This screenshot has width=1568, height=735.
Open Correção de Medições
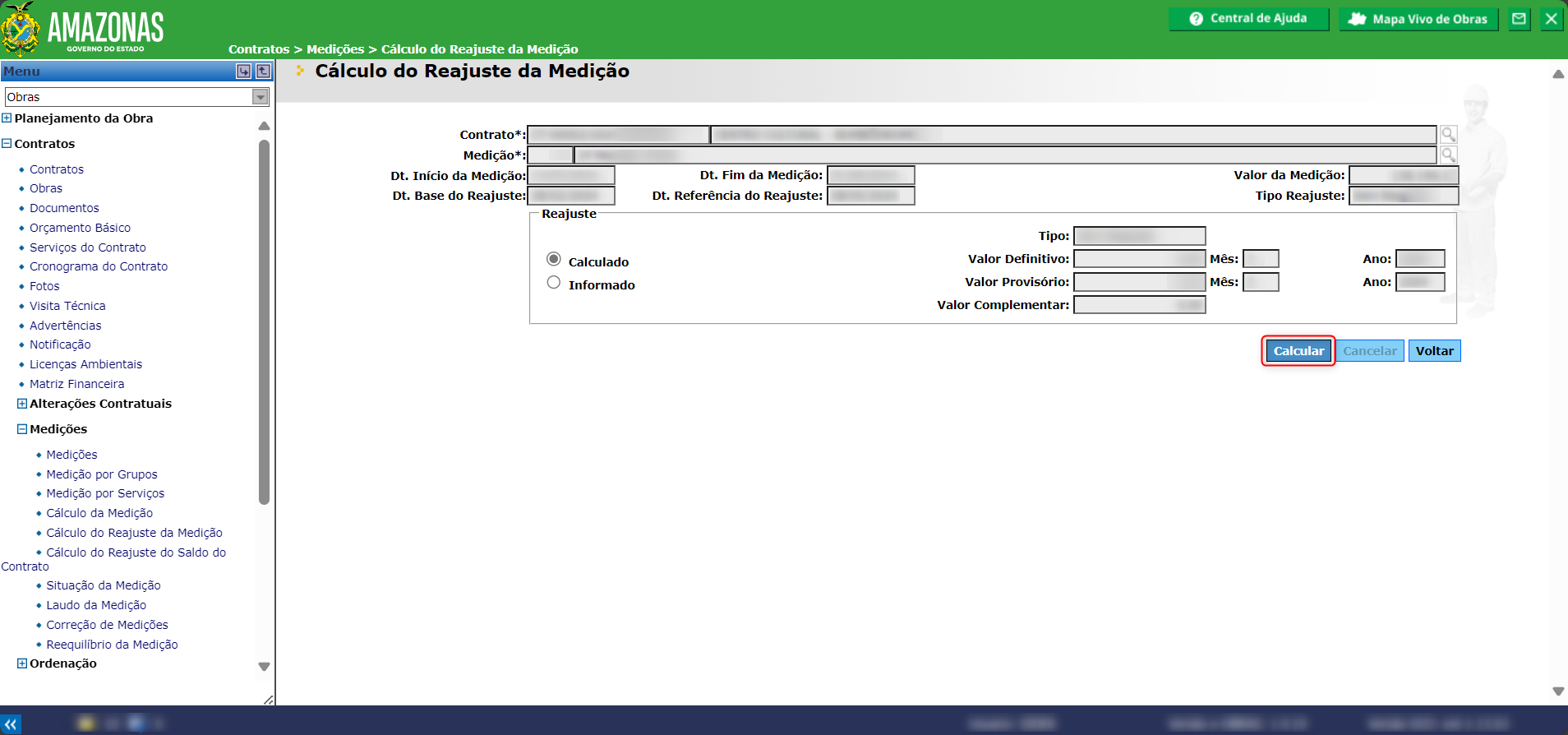point(107,625)
